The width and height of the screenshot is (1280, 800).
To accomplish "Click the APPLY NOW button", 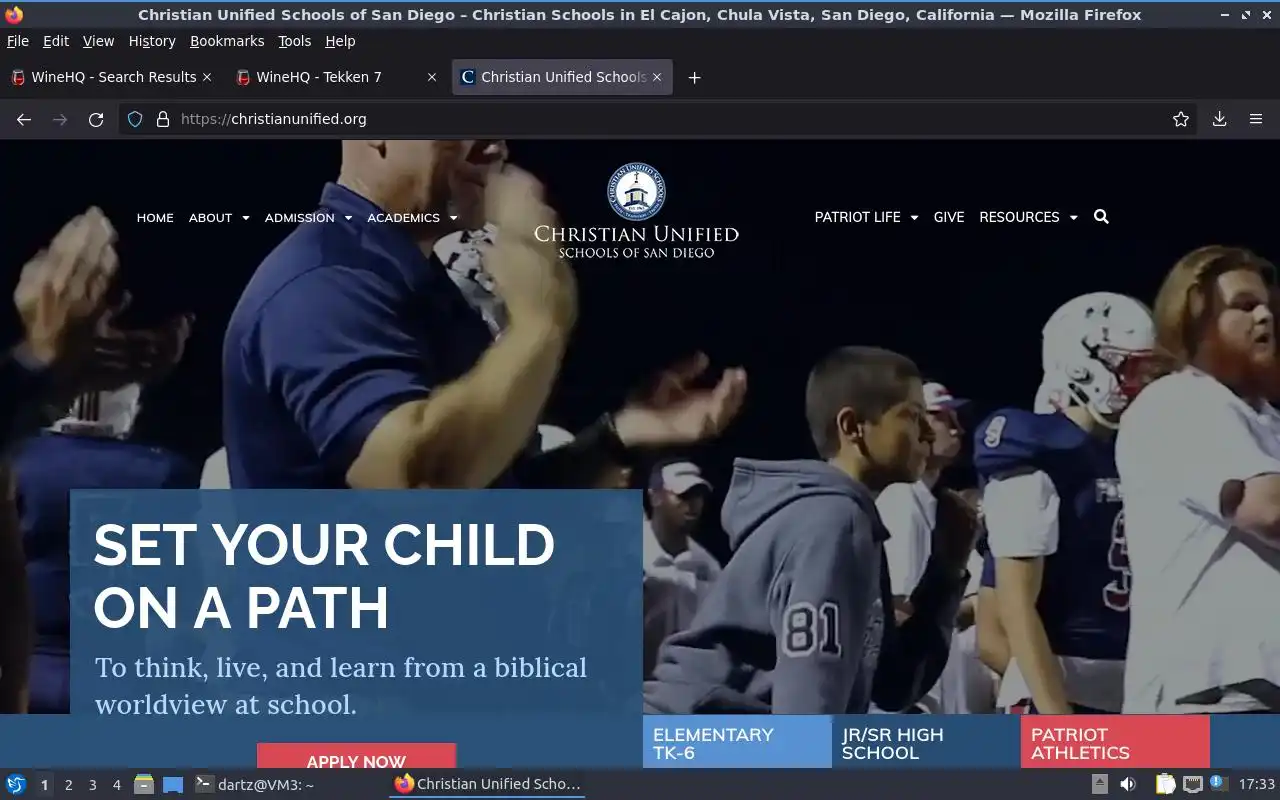I will (x=356, y=757).
